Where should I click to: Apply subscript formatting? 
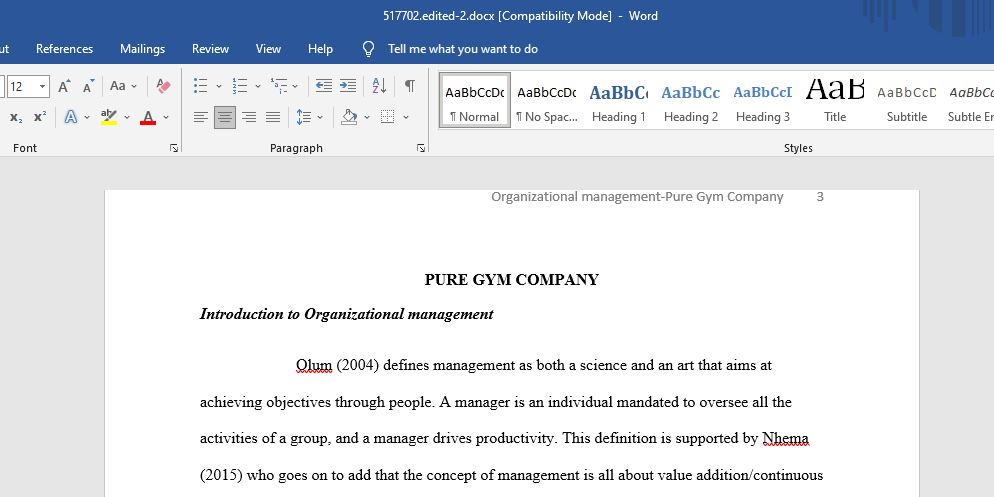16,117
